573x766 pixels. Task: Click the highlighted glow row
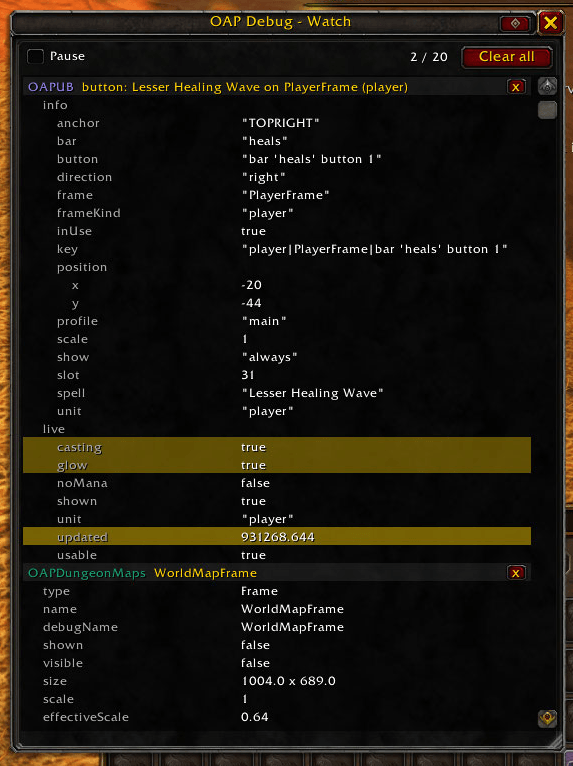[277, 465]
